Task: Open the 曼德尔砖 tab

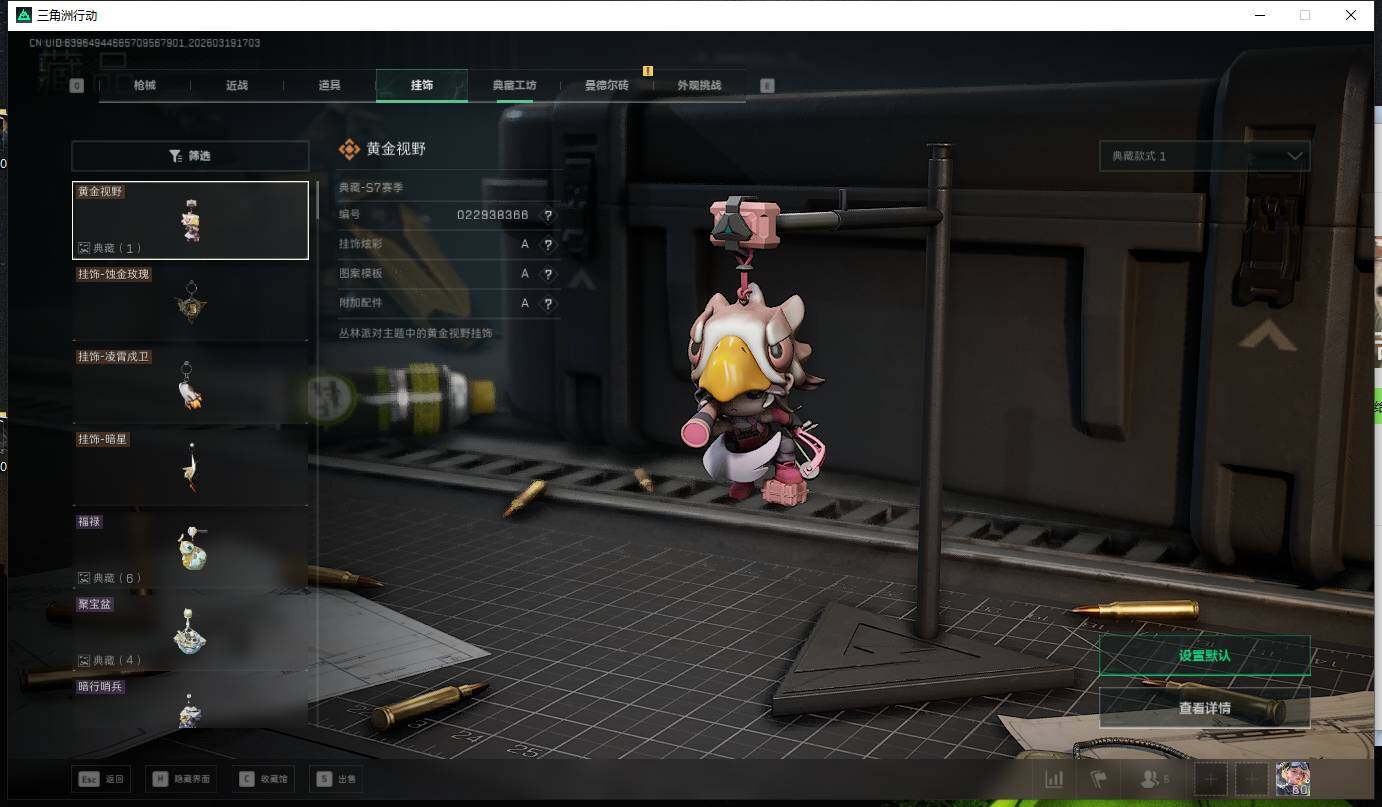Action: (607, 85)
